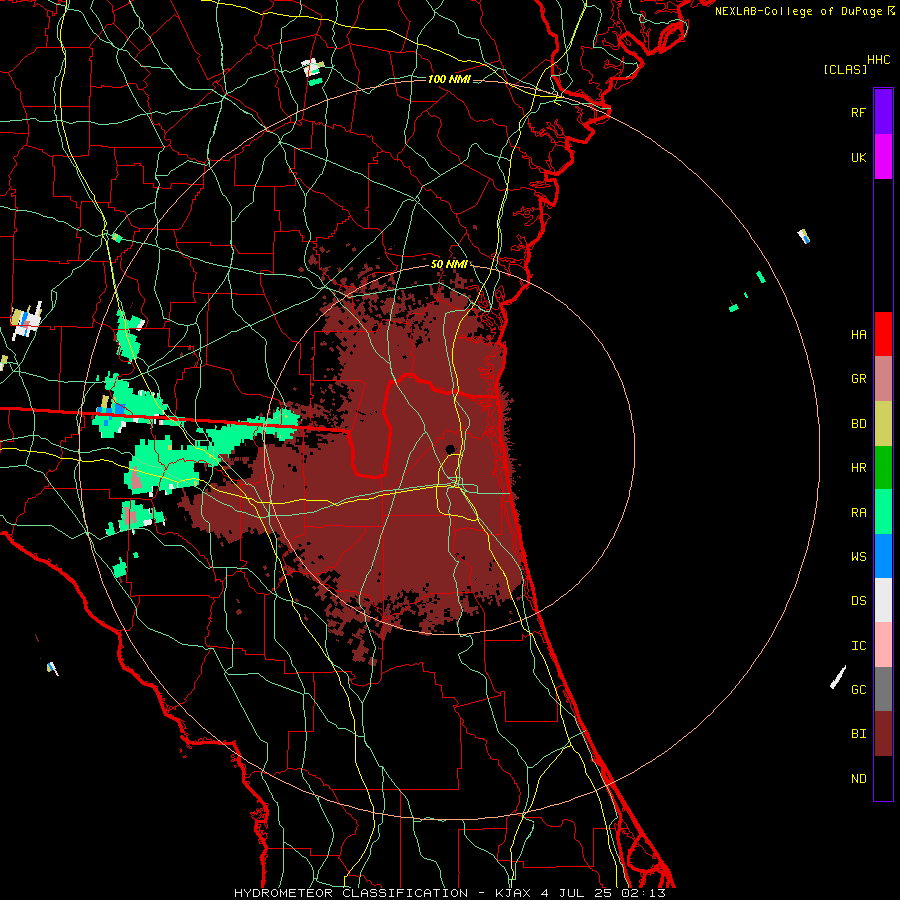Screen dimensions: 900x900
Task: Click the HHC product label
Action: point(878,60)
